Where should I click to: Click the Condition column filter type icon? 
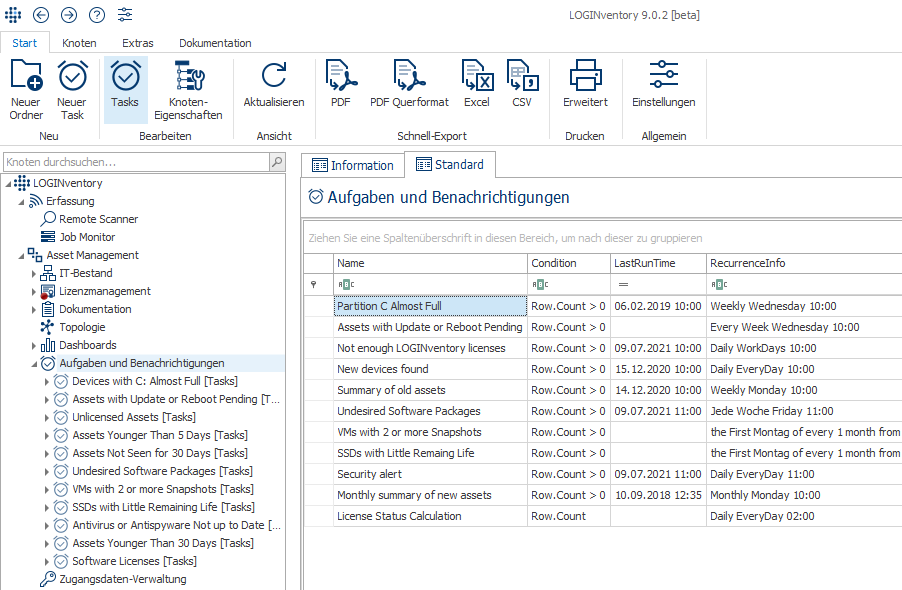point(540,285)
